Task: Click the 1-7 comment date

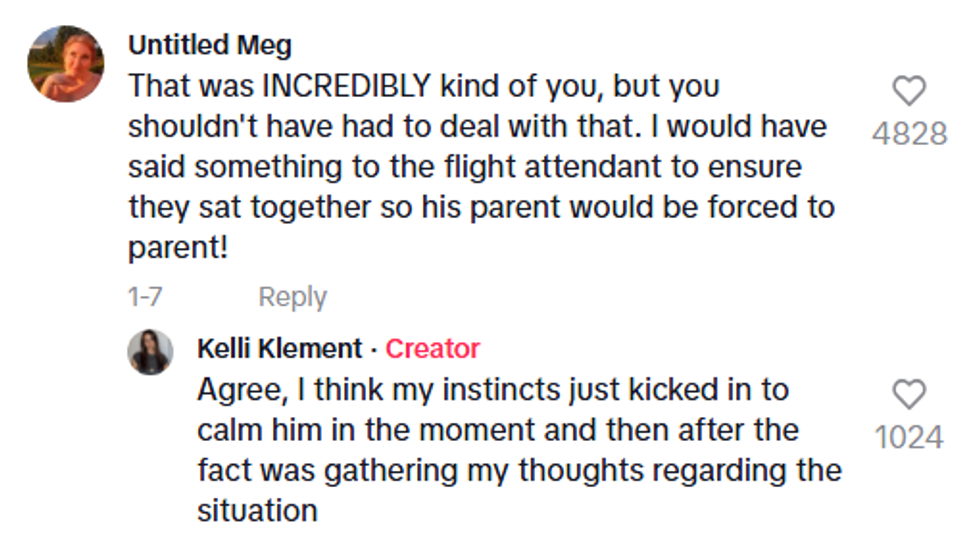Action: click(146, 297)
